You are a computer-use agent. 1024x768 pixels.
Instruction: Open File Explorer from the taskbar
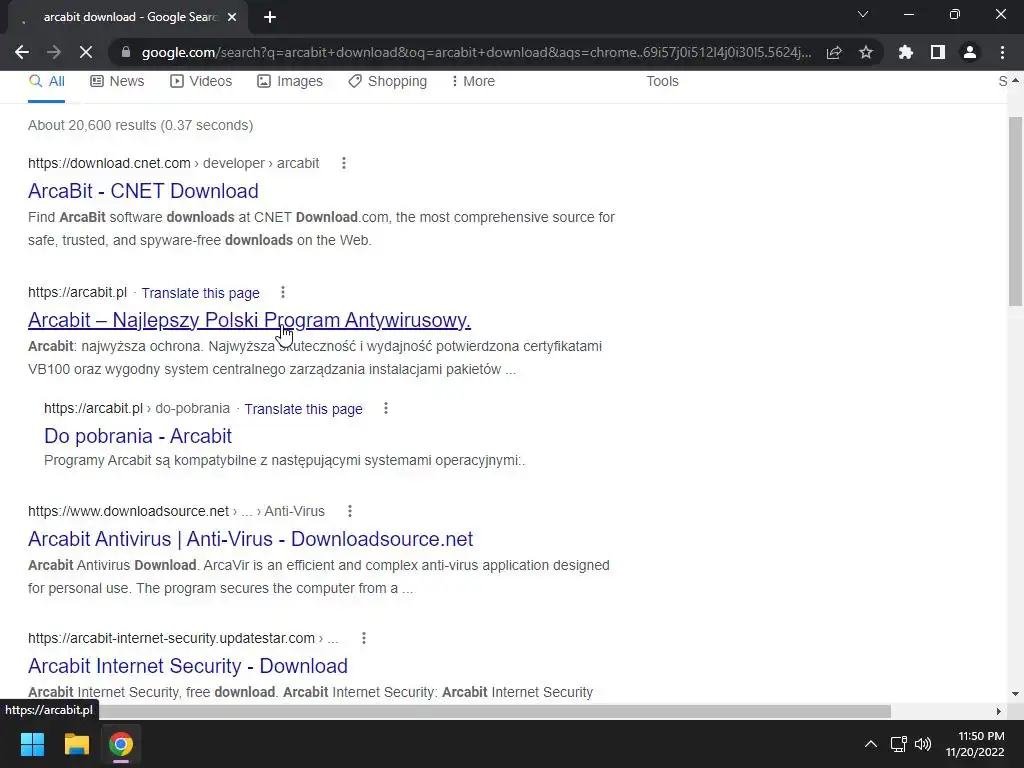[x=76, y=744]
